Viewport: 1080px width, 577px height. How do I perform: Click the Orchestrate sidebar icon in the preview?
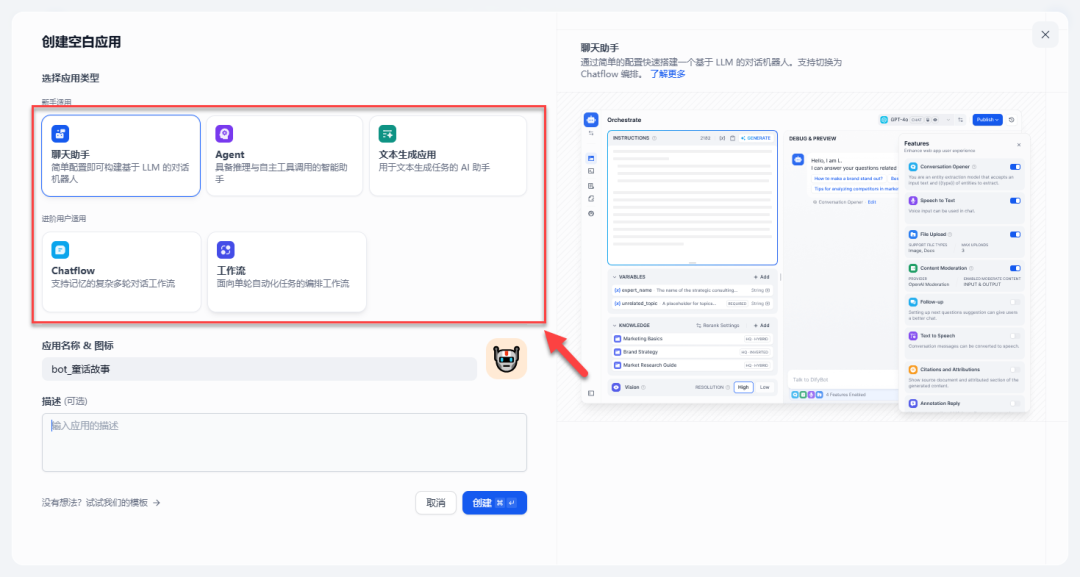point(591,158)
